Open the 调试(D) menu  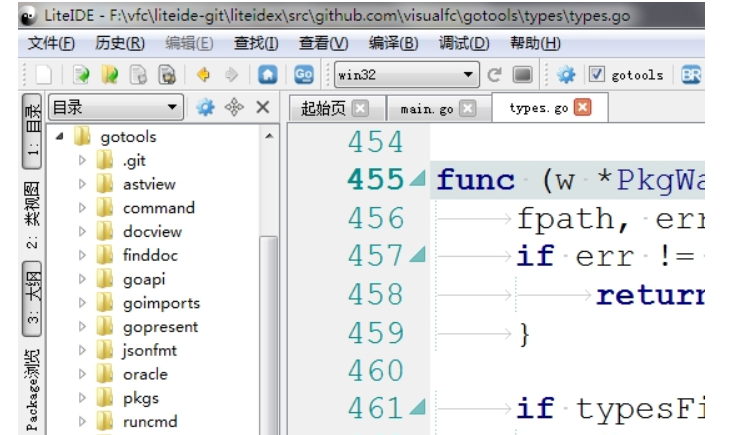coord(463,43)
